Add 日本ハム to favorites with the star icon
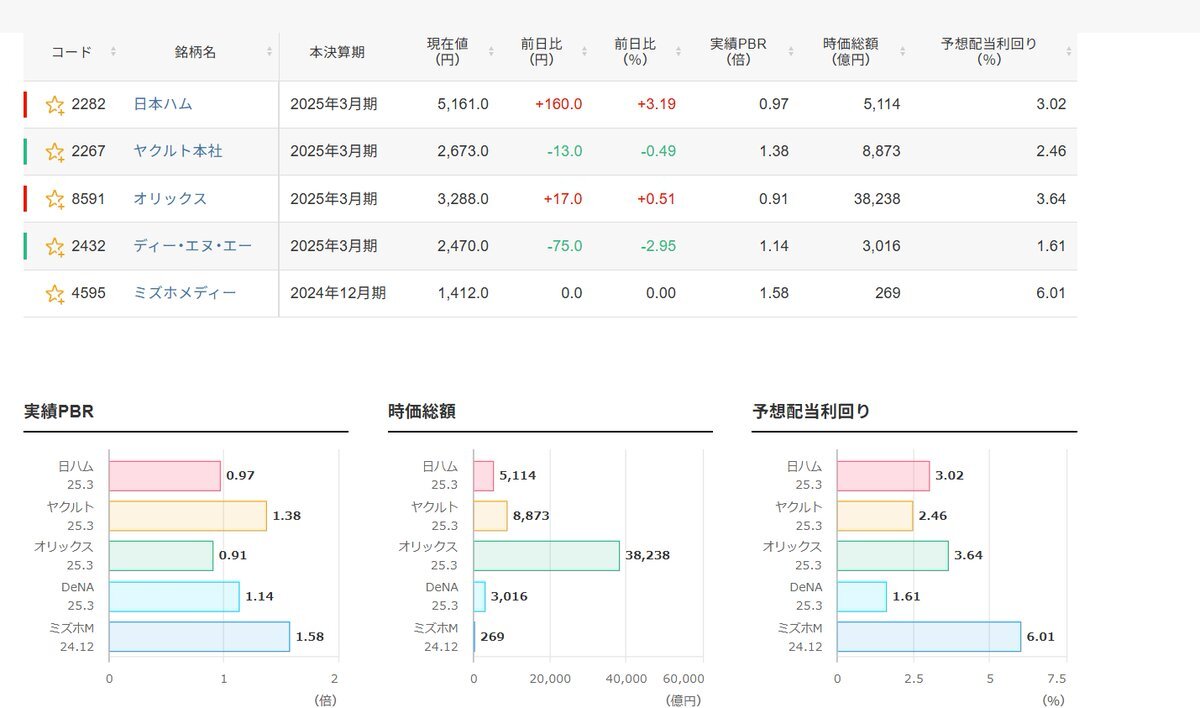The width and height of the screenshot is (1200, 708). click(55, 105)
